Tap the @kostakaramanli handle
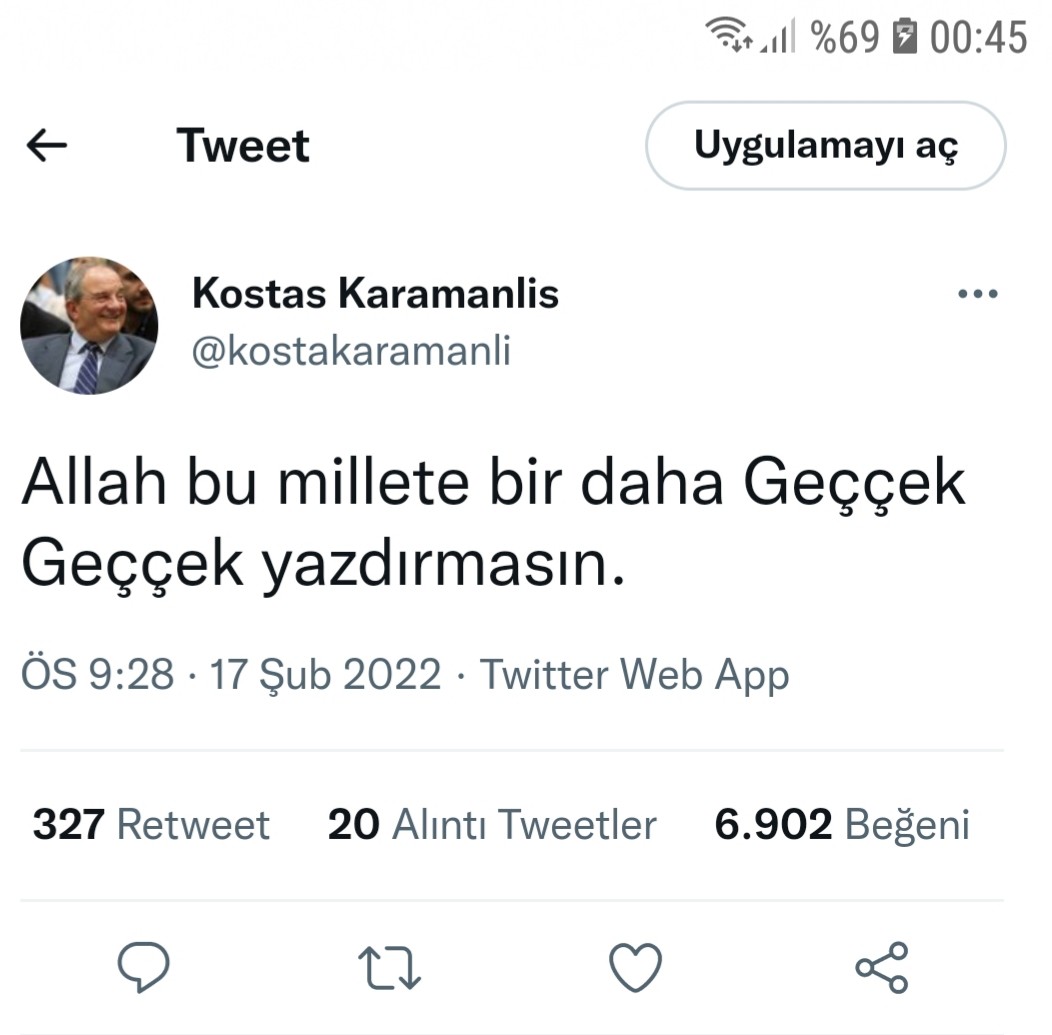This screenshot has height=1035, width=1052. coord(351,351)
